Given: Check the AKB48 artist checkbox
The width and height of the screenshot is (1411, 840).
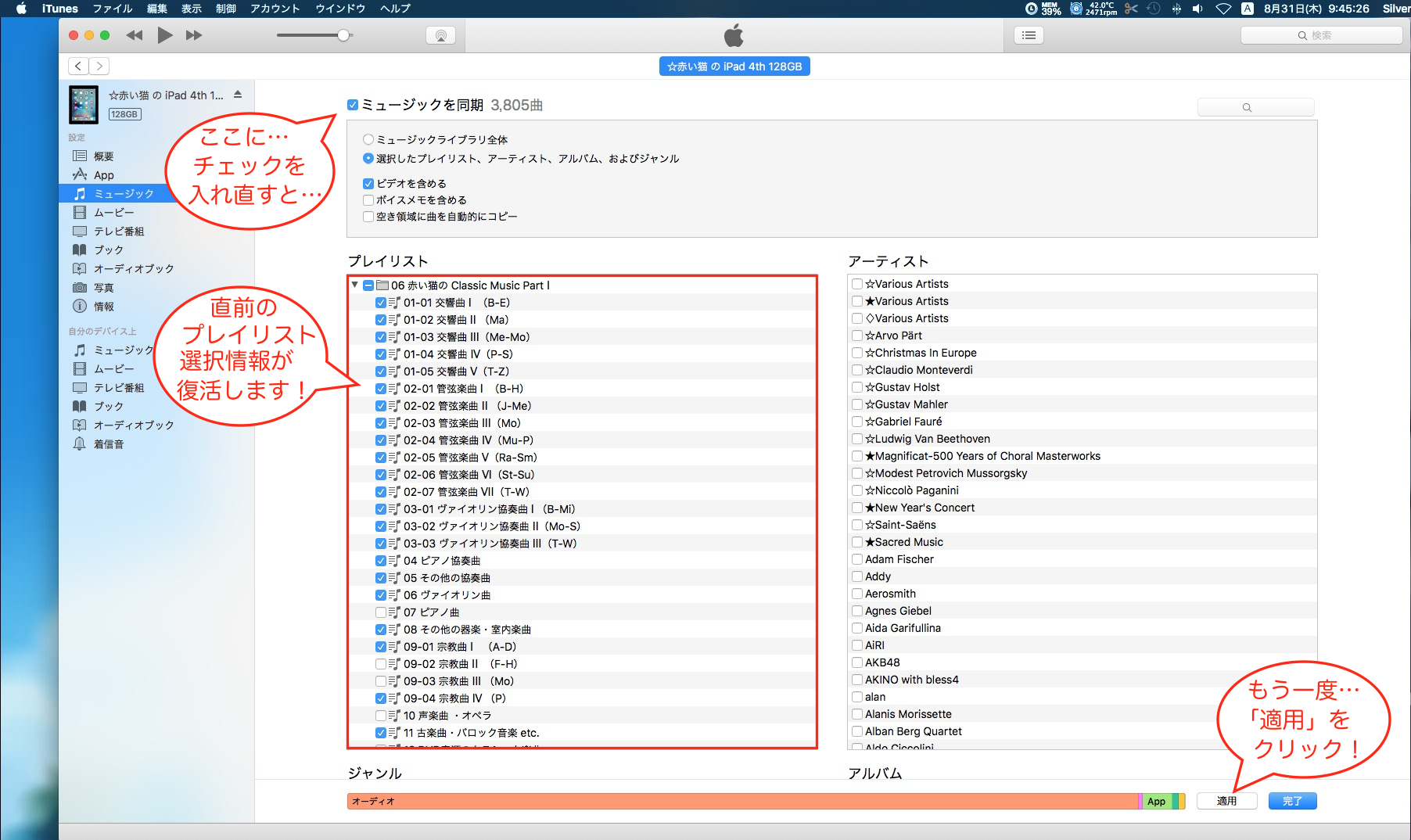Looking at the screenshot, I should point(857,662).
